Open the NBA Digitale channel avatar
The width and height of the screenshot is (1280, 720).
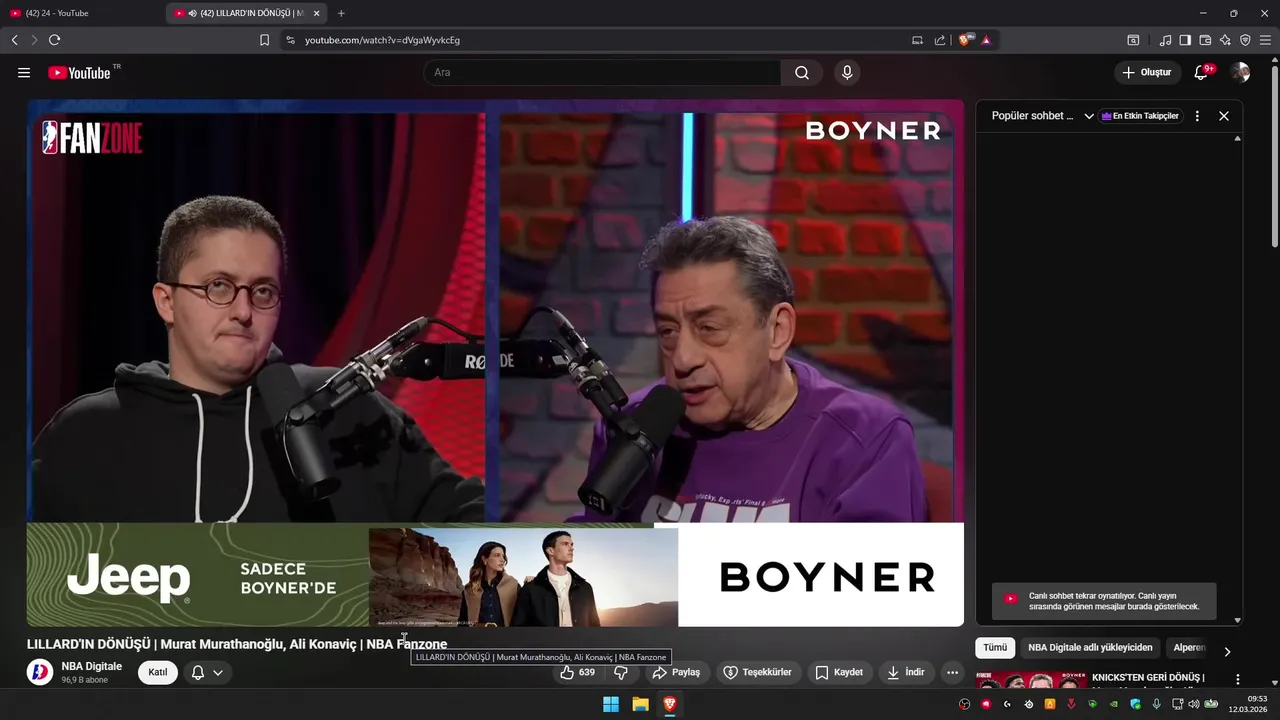[x=40, y=672]
